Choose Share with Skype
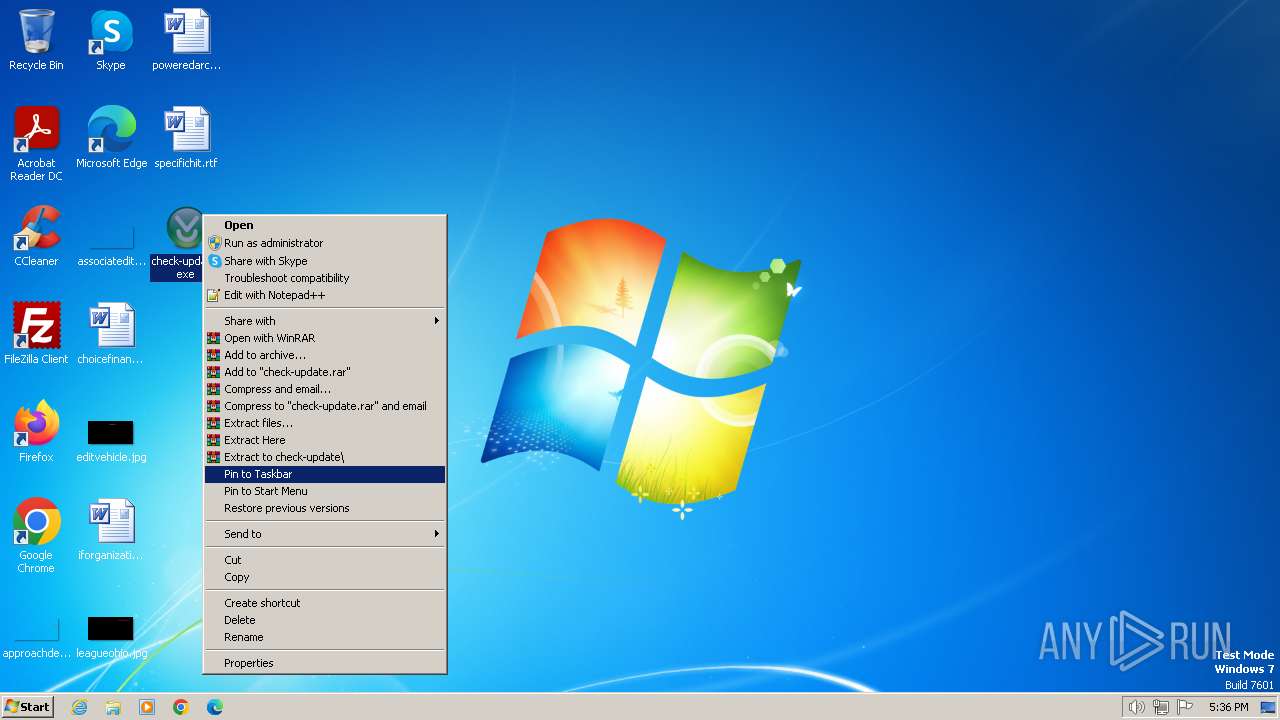 pos(325,261)
